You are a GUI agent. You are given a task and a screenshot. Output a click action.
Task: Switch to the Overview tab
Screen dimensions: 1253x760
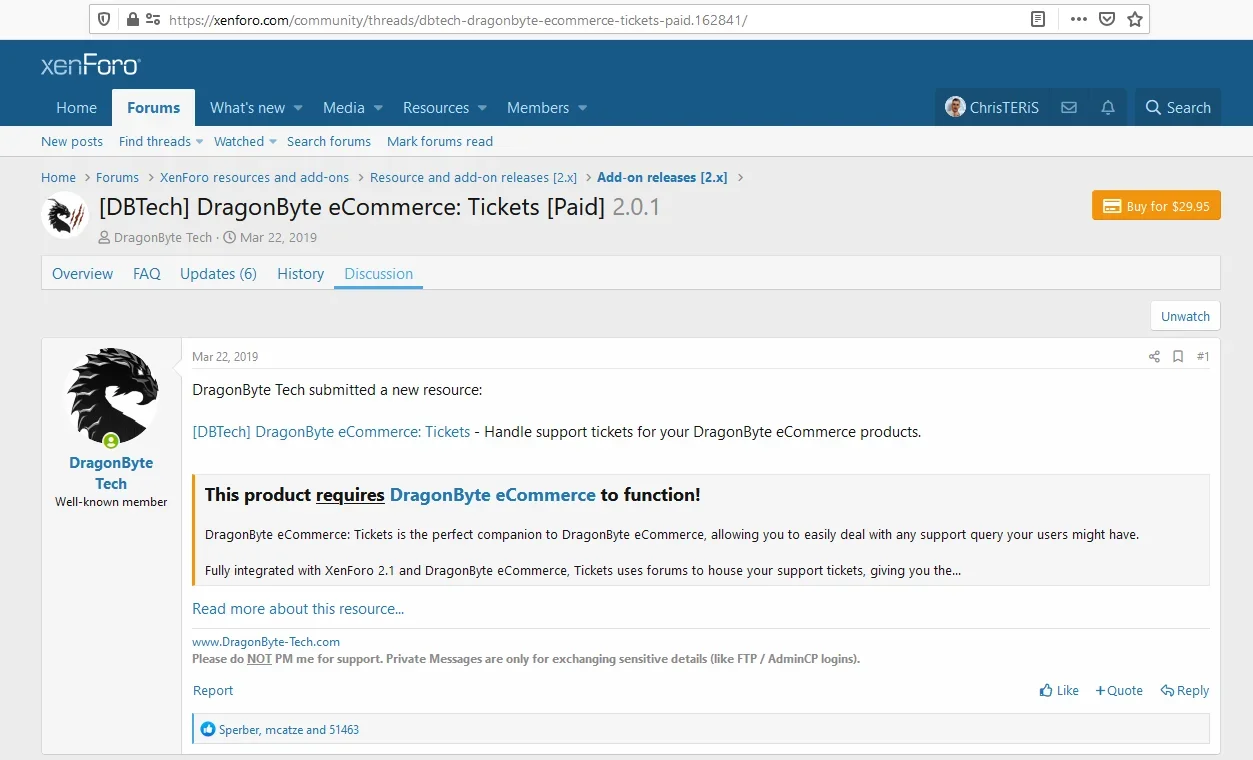tap(82, 273)
